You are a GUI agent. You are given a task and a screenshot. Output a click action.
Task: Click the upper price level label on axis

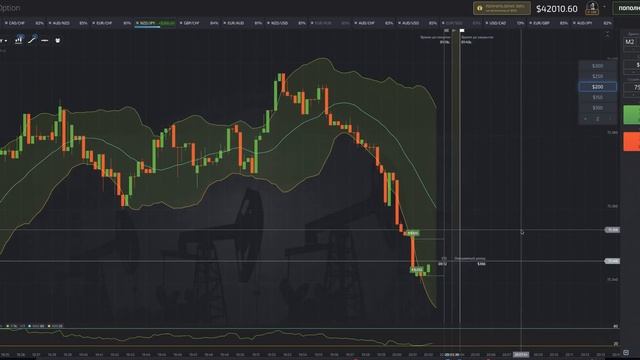(612, 230)
